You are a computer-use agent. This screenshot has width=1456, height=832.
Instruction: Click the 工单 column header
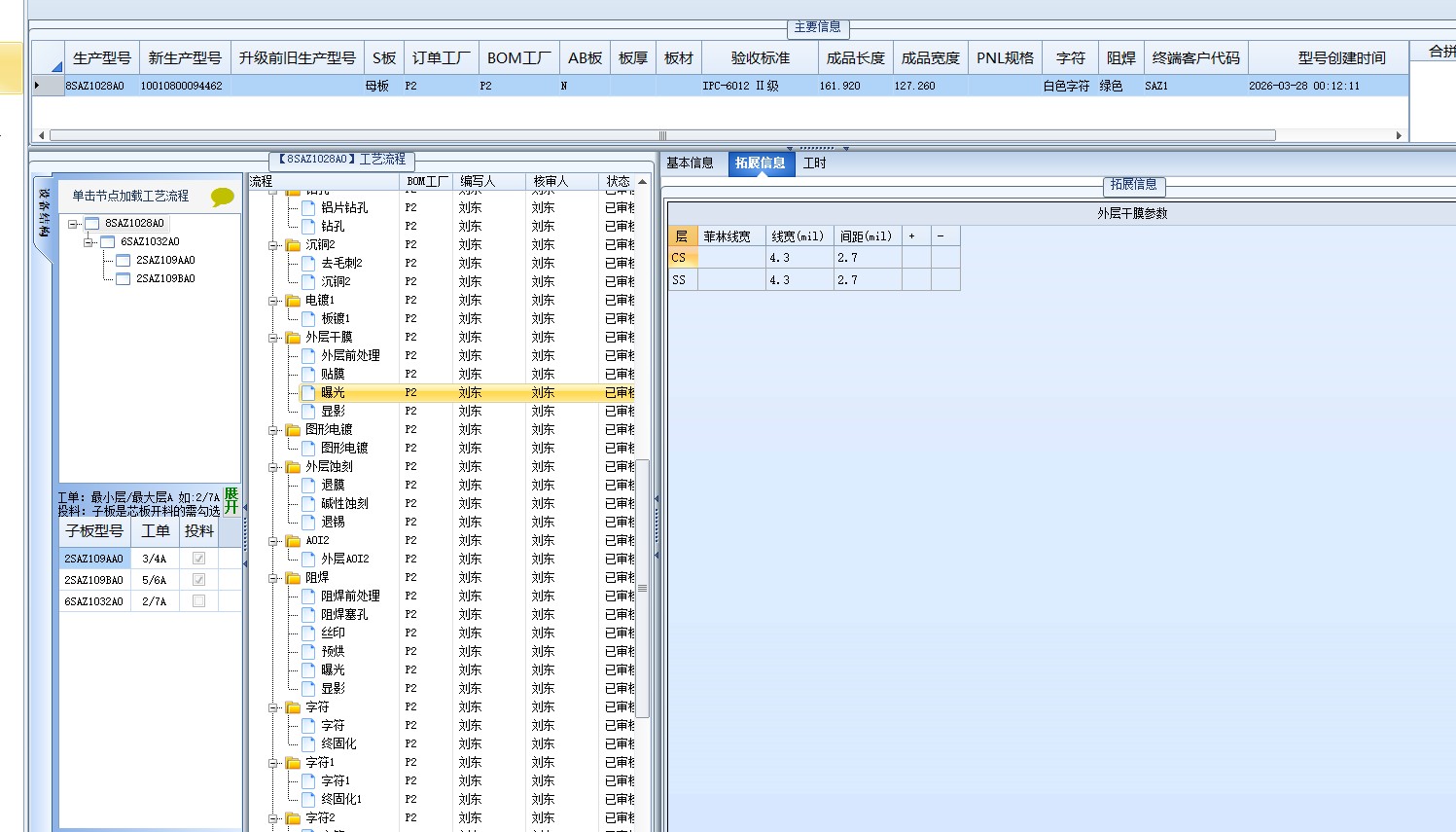[x=156, y=531]
